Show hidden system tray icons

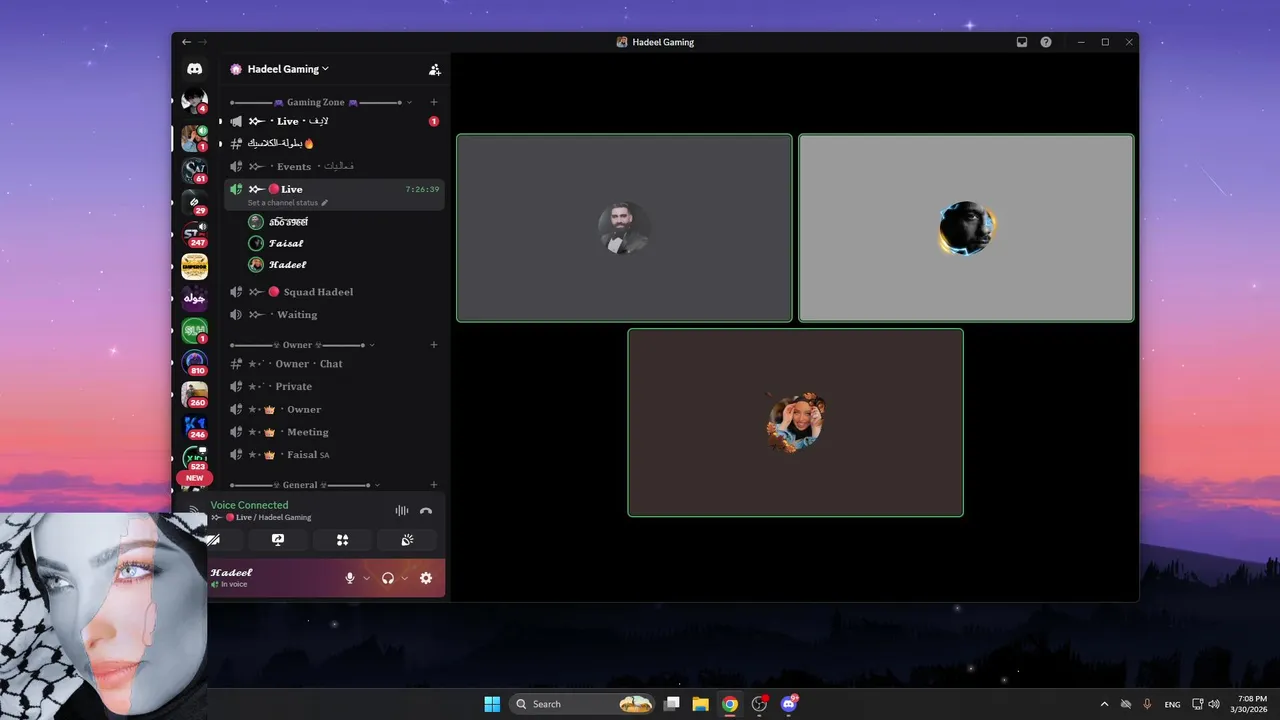(1104, 704)
